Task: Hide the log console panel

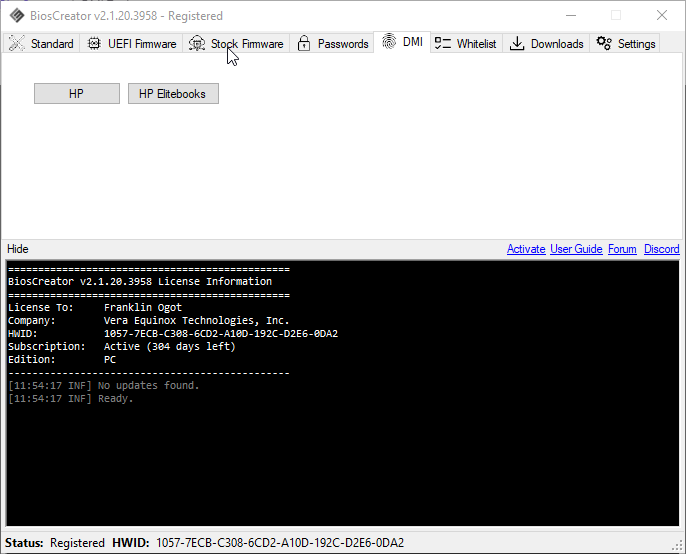Action: [x=18, y=249]
